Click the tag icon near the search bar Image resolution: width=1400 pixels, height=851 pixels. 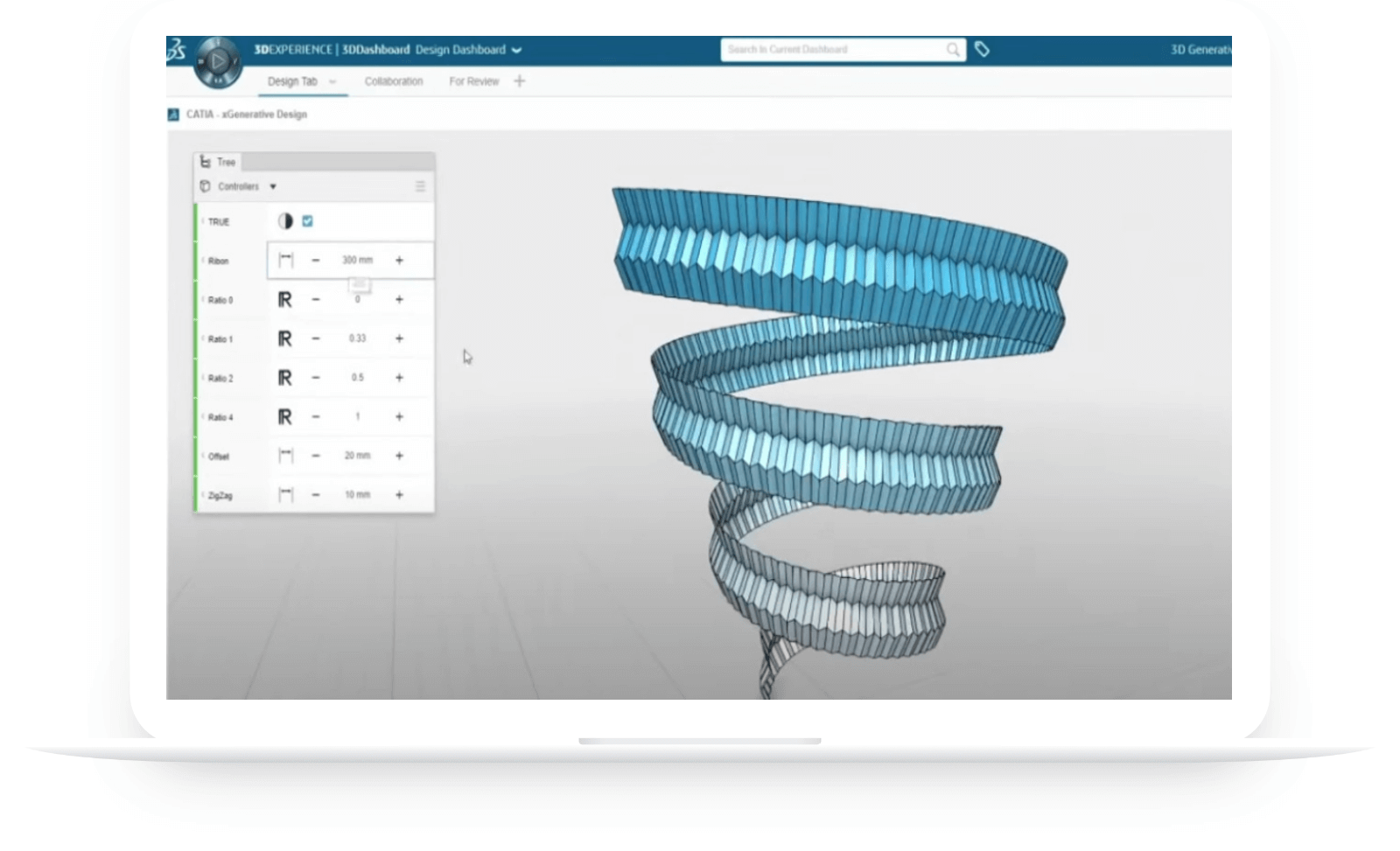[983, 50]
